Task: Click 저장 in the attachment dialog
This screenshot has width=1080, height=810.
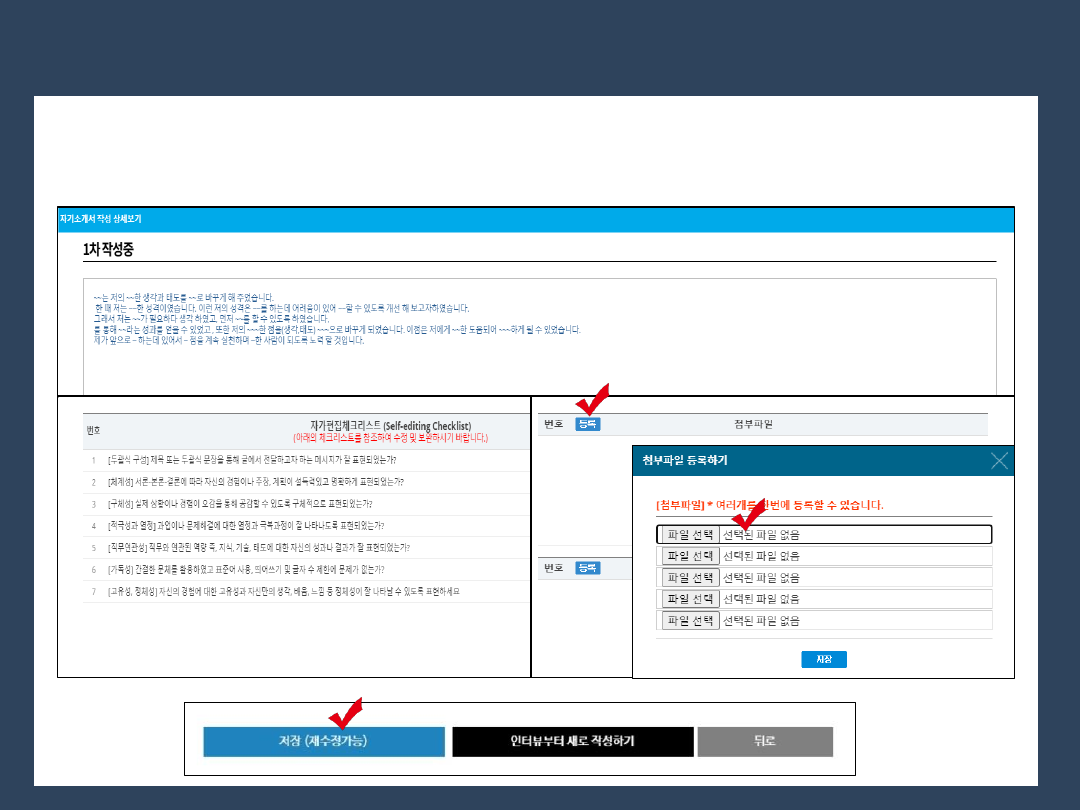Action: pos(824,659)
